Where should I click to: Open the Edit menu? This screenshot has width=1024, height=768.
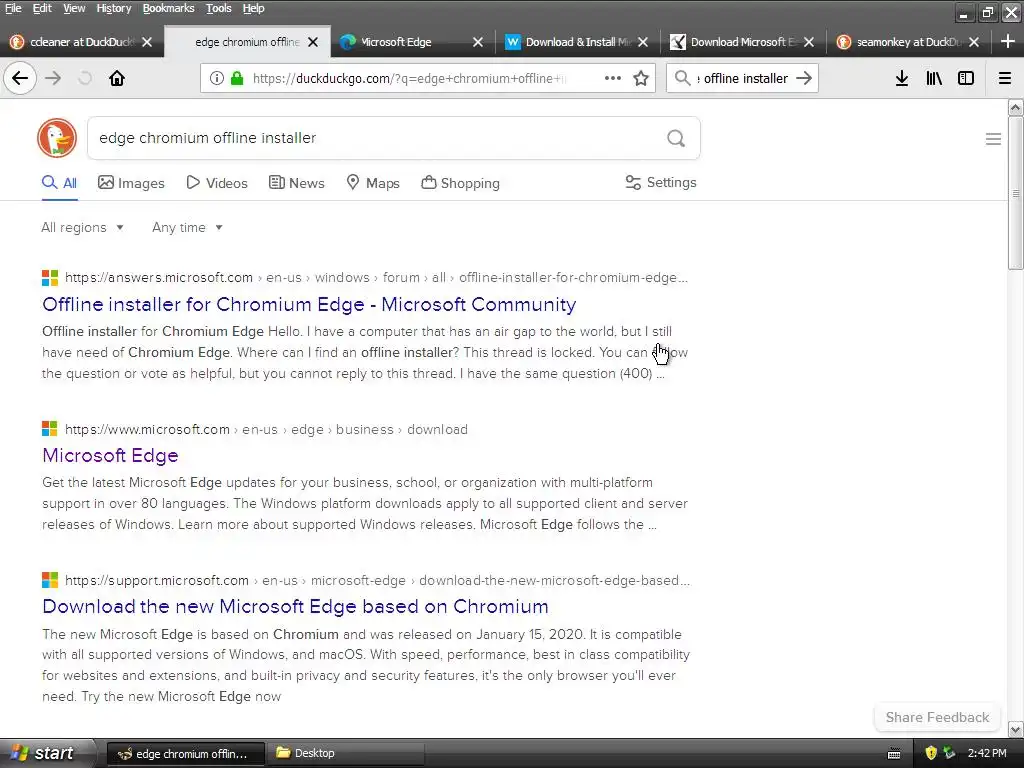tap(42, 8)
